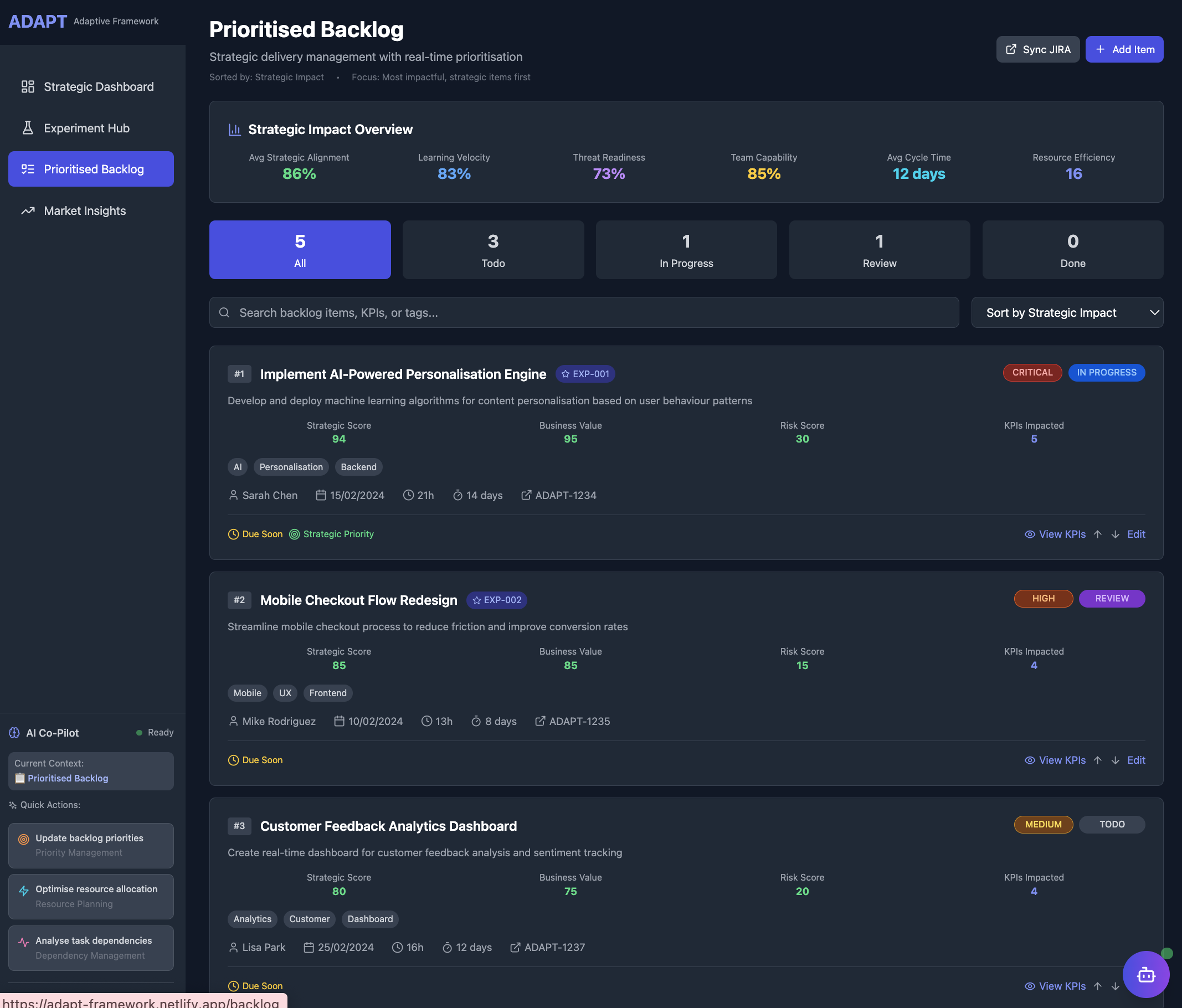Image resolution: width=1182 pixels, height=1008 pixels.
Task: Run Update backlog priorities quick action
Action: pyautogui.click(x=91, y=845)
